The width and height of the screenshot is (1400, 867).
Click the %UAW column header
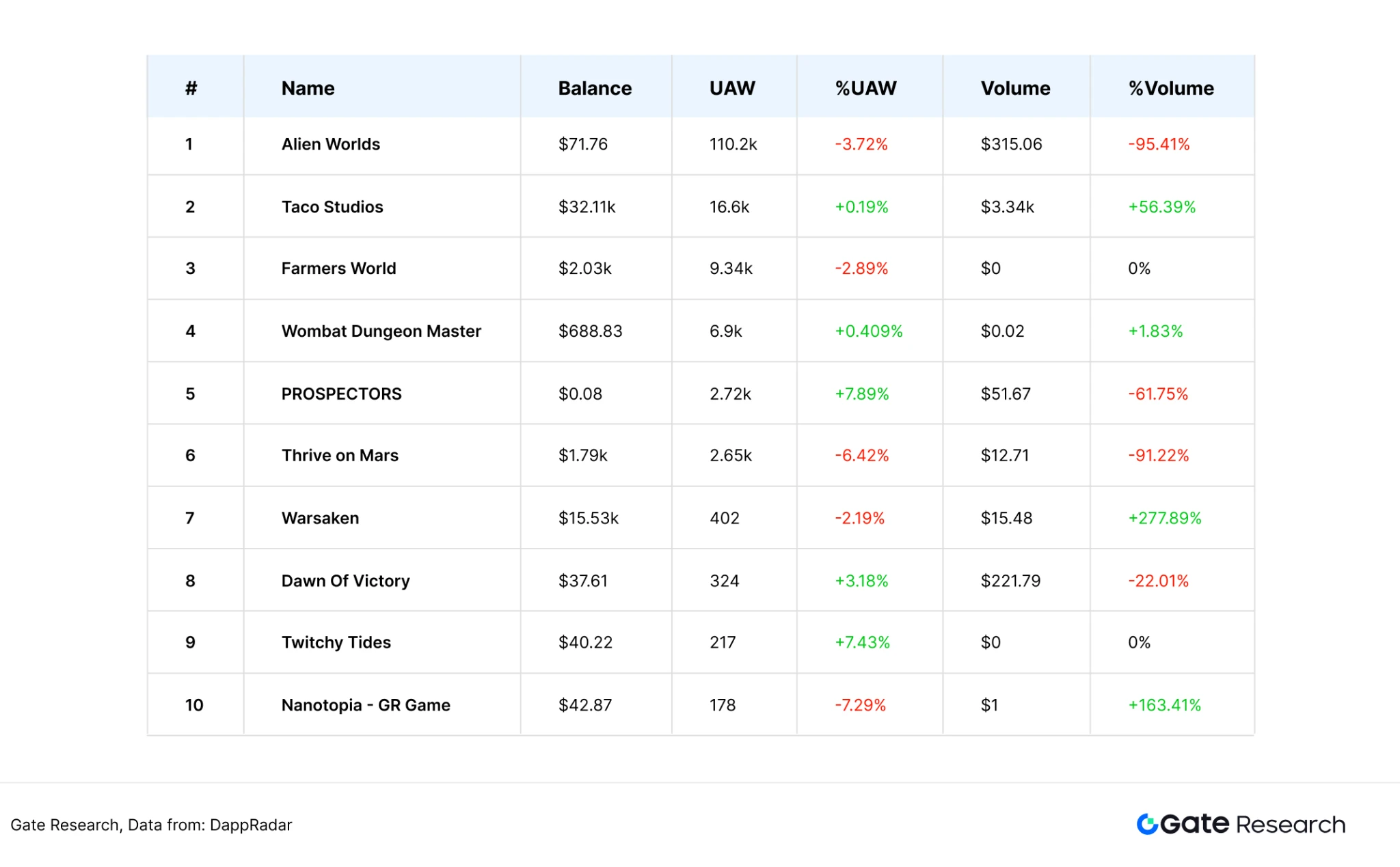click(865, 88)
